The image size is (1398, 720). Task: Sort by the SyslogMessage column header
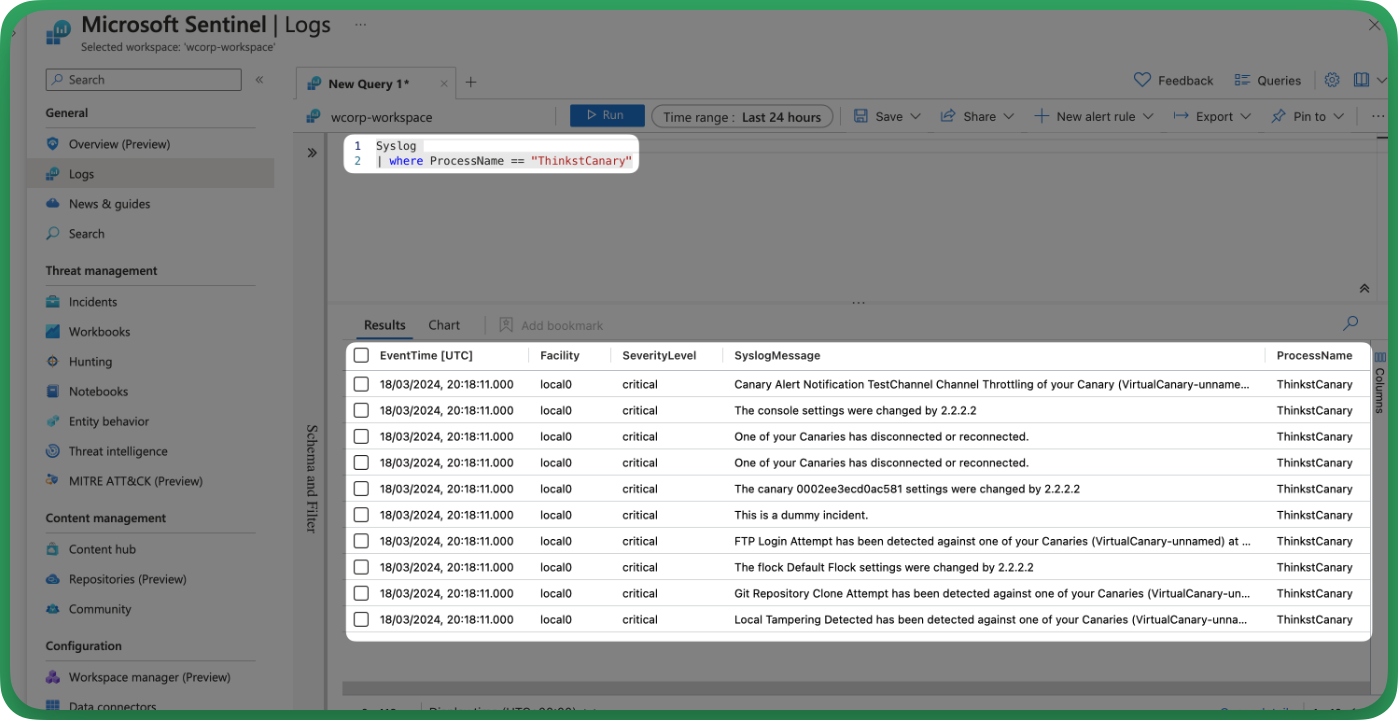[x=777, y=356]
